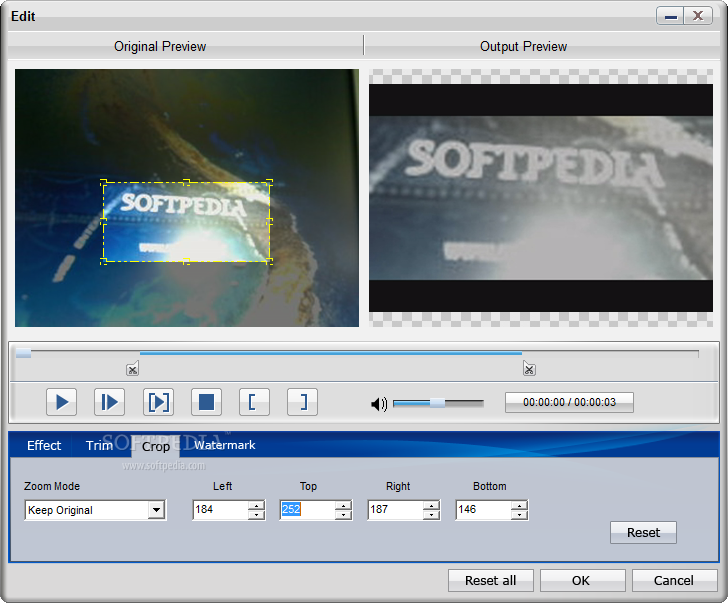This screenshot has width=728, height=603.
Task: Set trim start with left bracket button
Action: pyautogui.click(x=254, y=402)
